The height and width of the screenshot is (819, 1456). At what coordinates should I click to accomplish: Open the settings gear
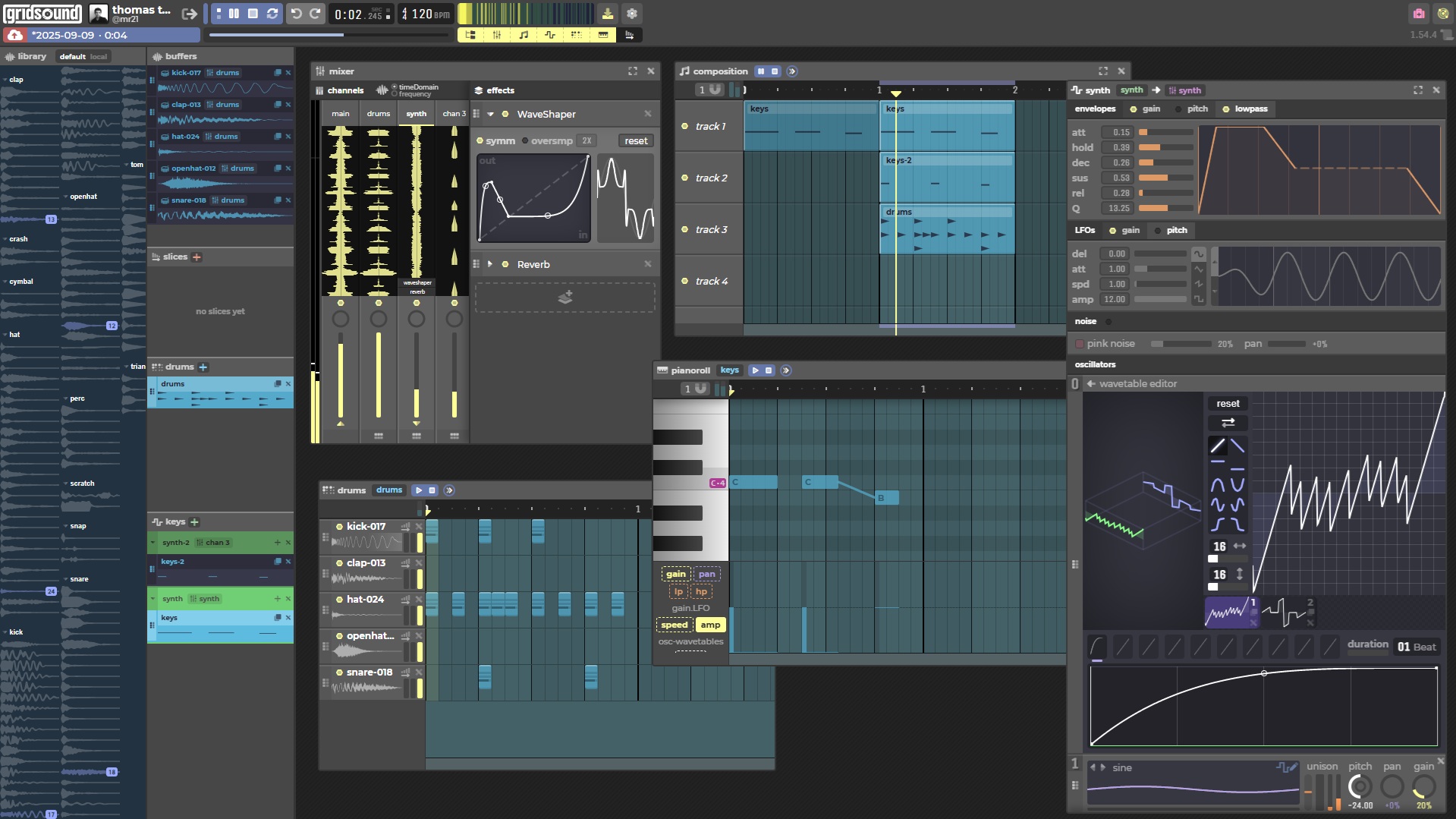click(x=631, y=14)
